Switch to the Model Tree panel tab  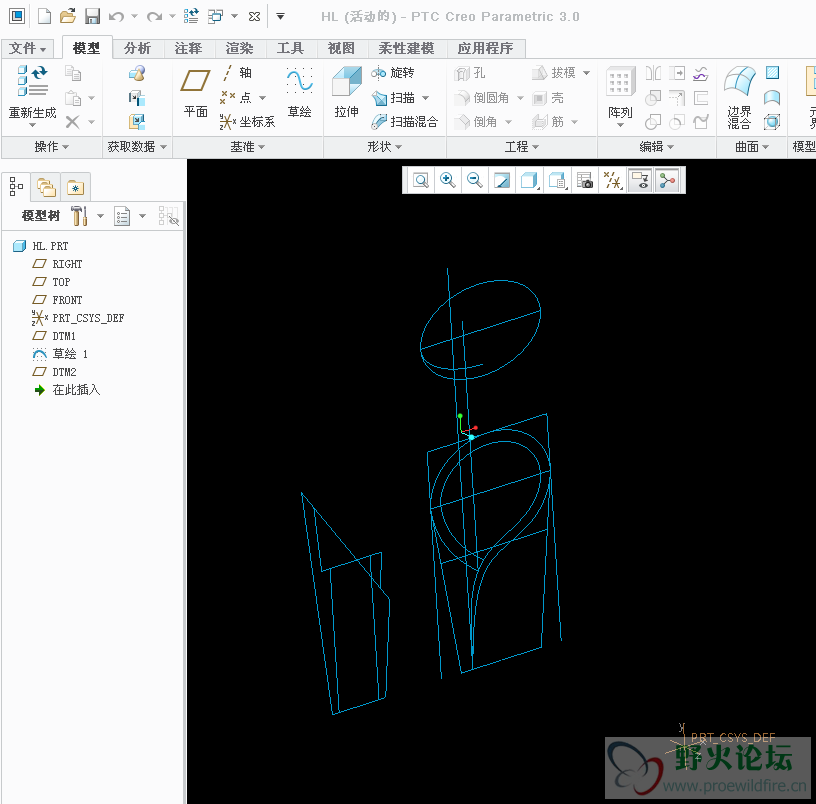click(x=16, y=186)
